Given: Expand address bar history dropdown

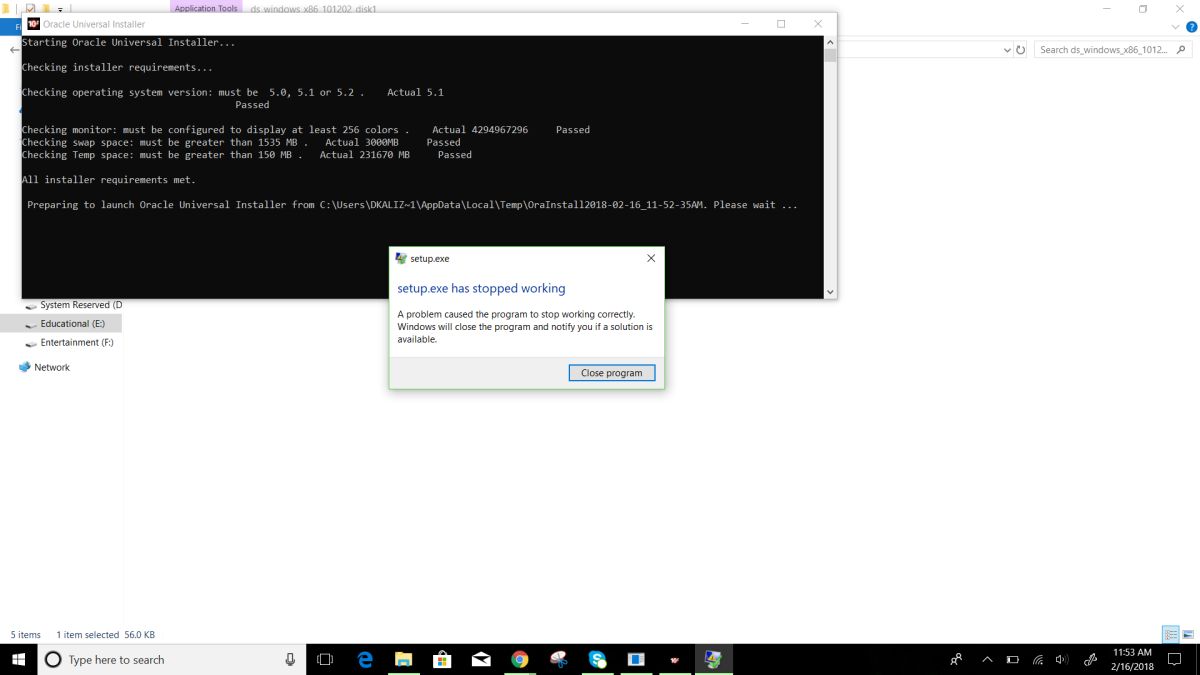Looking at the screenshot, I should click(x=1007, y=49).
